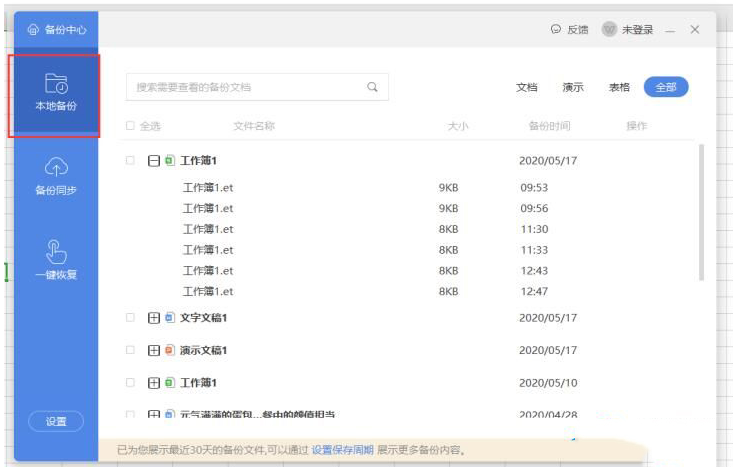
Task: Click the 备份中心 home icon in the title
Action: click(32, 30)
